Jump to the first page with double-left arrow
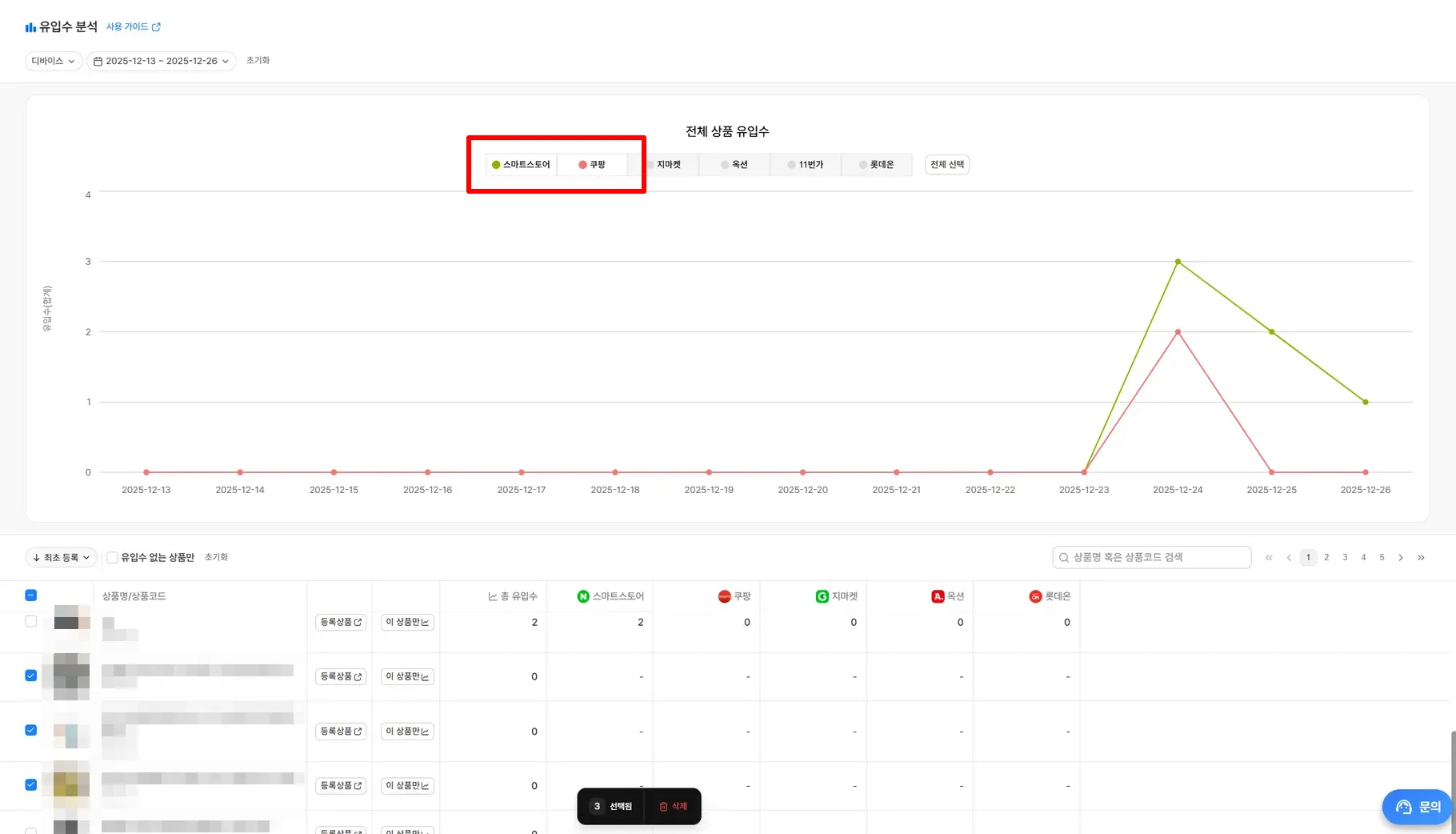Viewport: 1456px width, 834px height. tap(1269, 558)
